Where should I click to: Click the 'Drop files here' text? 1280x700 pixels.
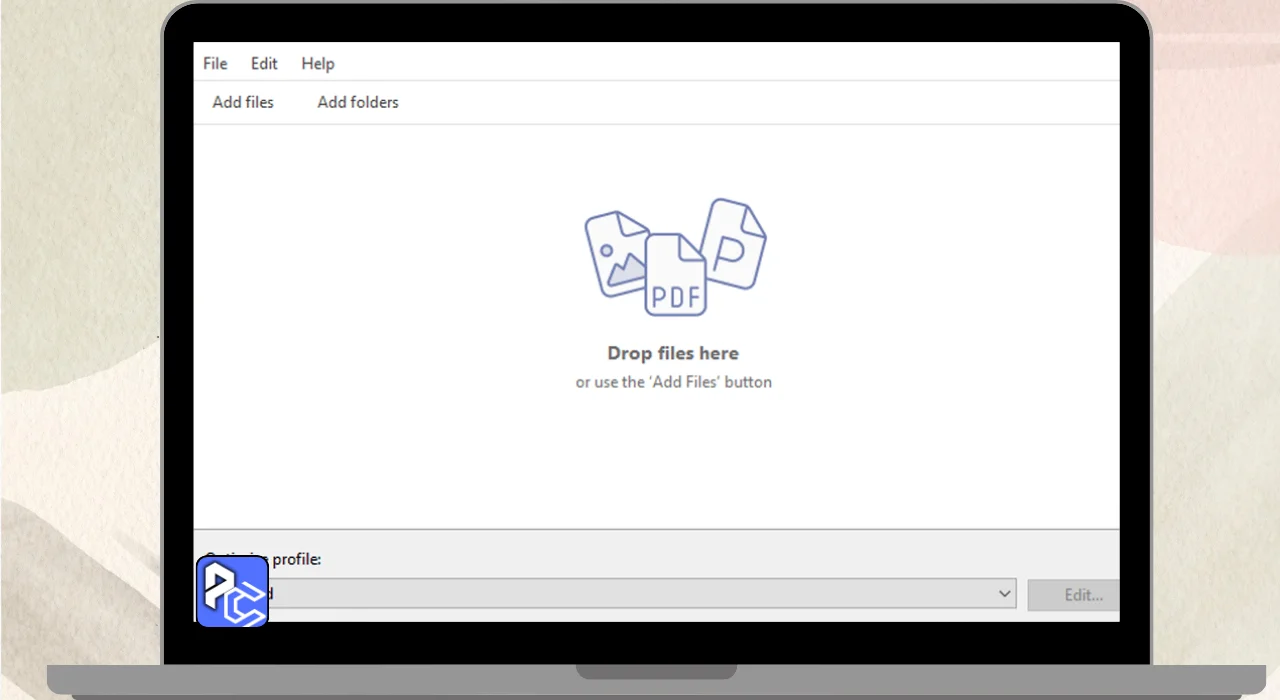coord(673,353)
